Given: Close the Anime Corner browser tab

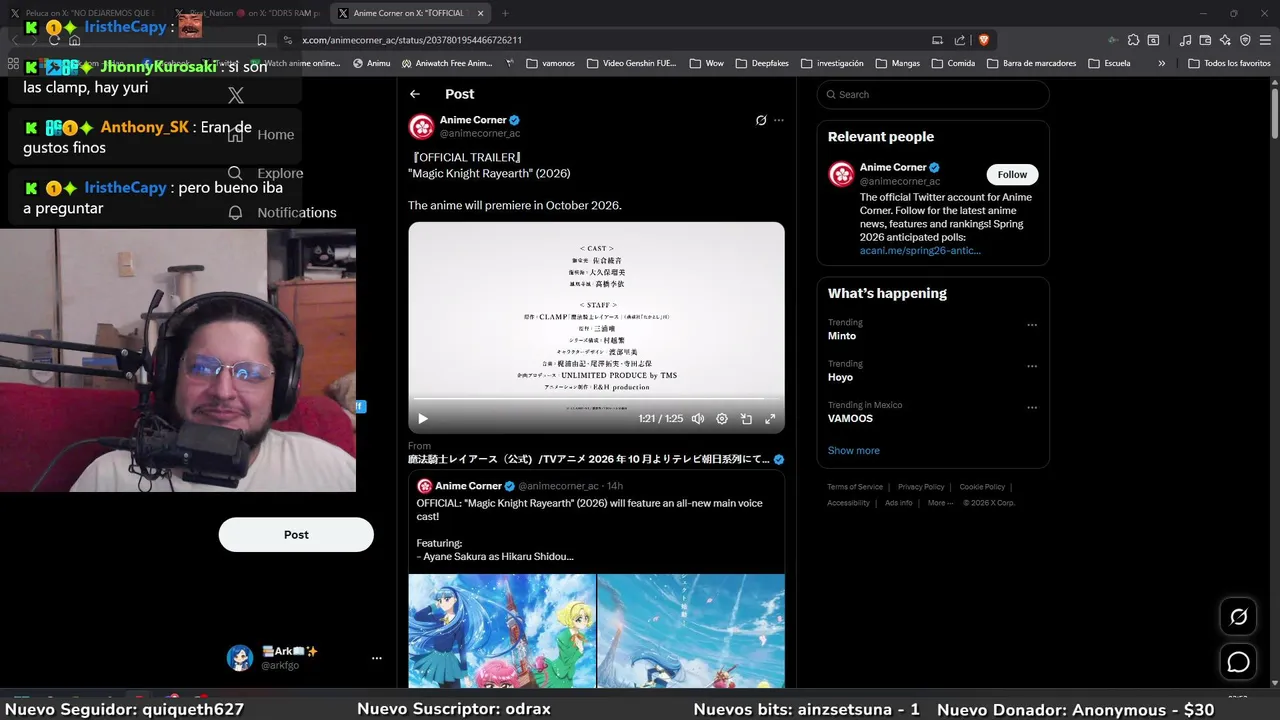Looking at the screenshot, I should (480, 13).
